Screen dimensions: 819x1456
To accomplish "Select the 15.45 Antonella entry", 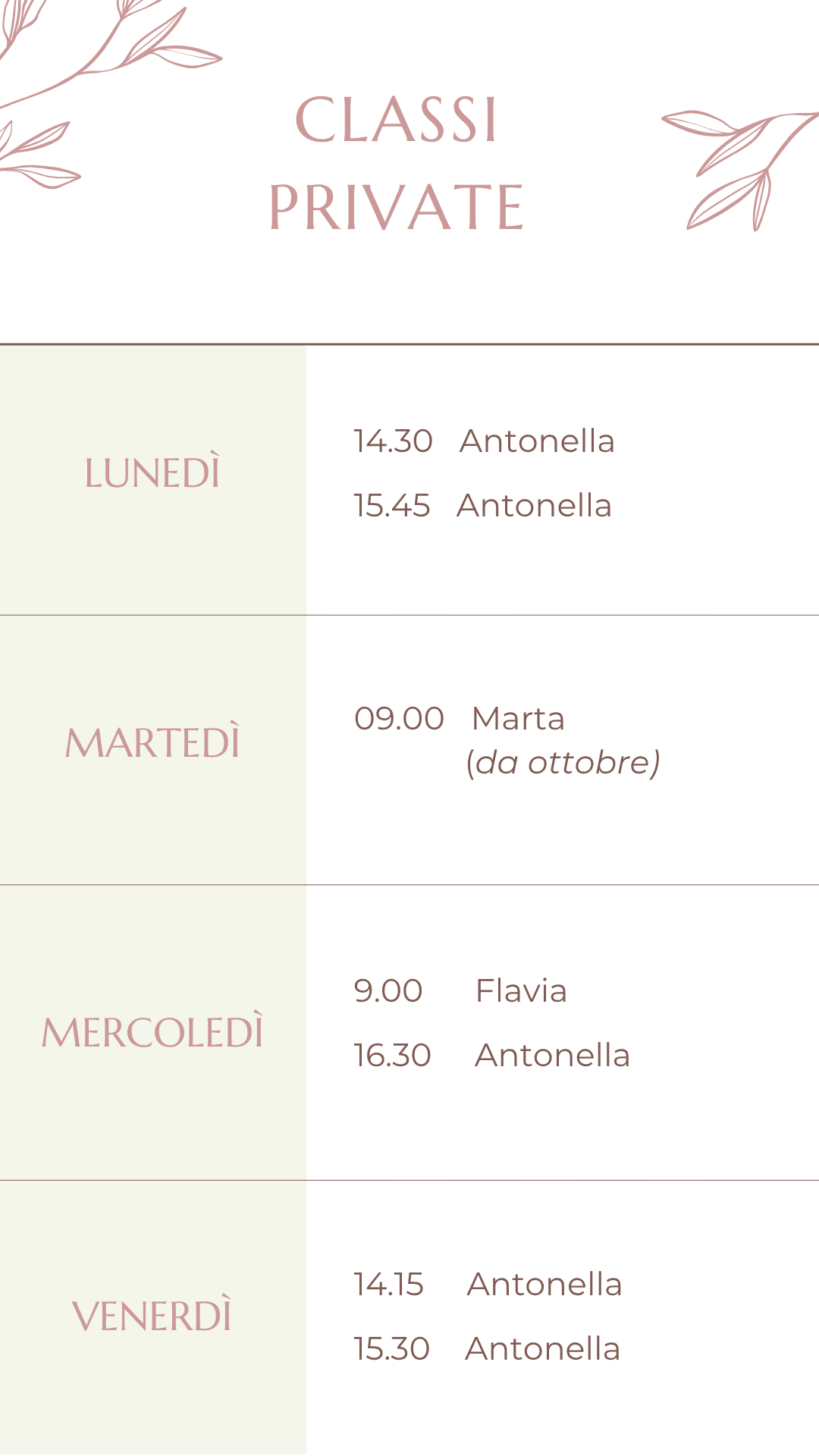I will [482, 506].
